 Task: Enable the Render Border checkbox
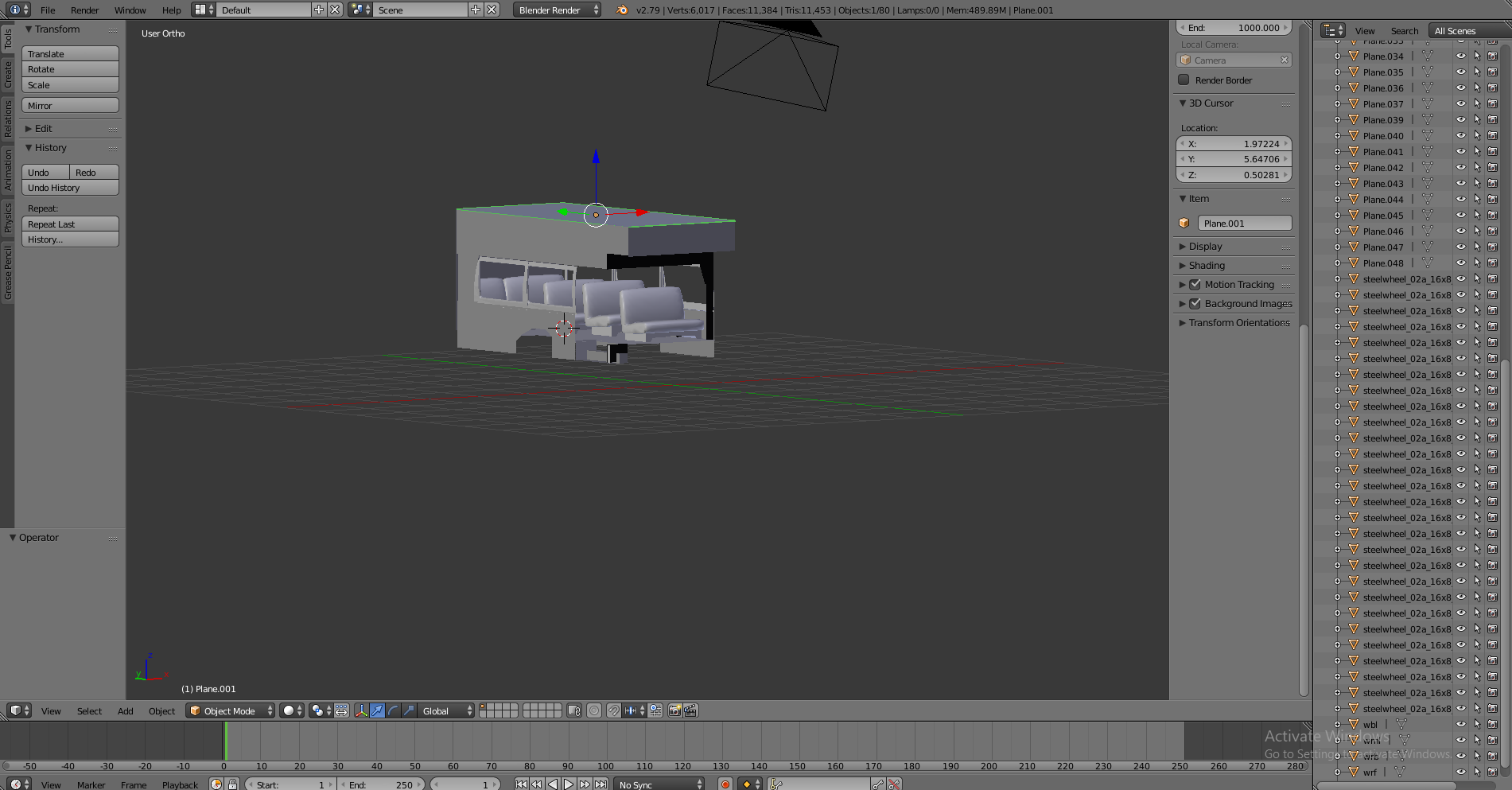coord(1184,80)
